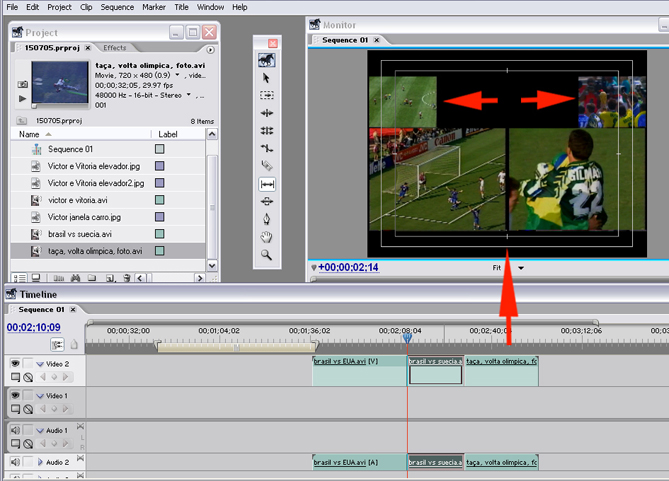This screenshot has width=669, height=481.
Task: Collapse the Video 2 track
Action: pyautogui.click(x=40, y=364)
